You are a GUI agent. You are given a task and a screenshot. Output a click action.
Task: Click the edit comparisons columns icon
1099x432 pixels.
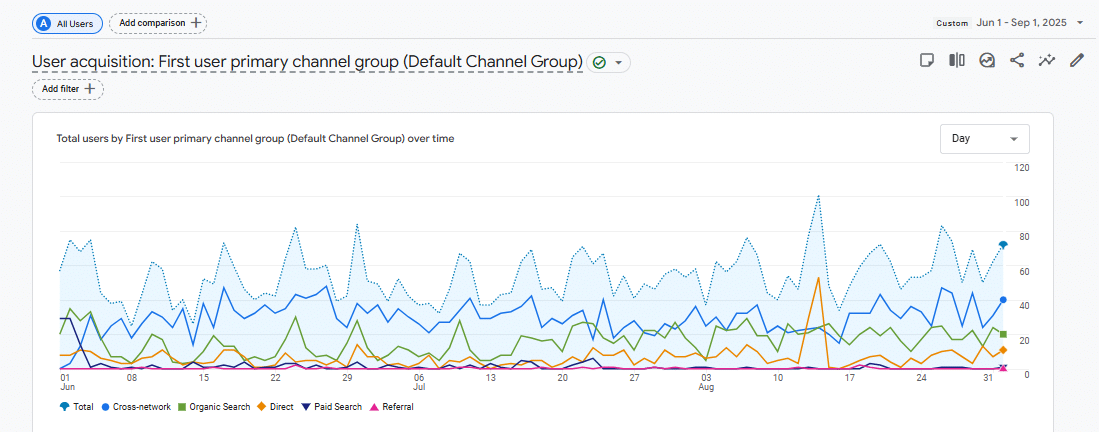click(x=957, y=61)
